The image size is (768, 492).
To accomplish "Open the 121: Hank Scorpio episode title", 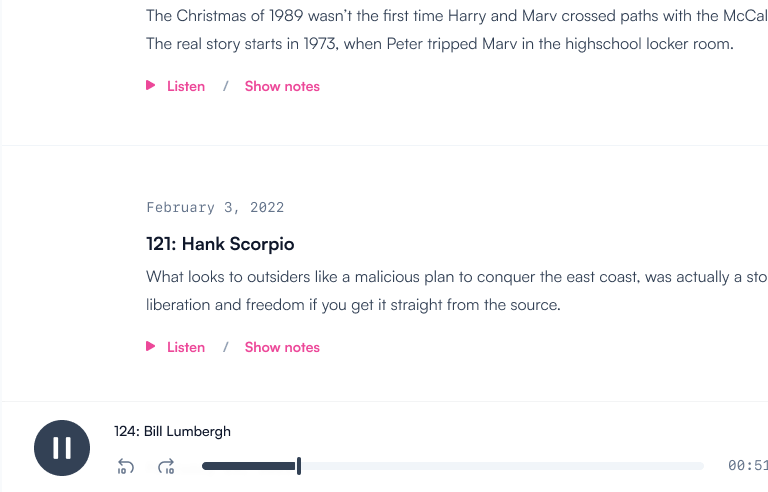I will 220,244.
